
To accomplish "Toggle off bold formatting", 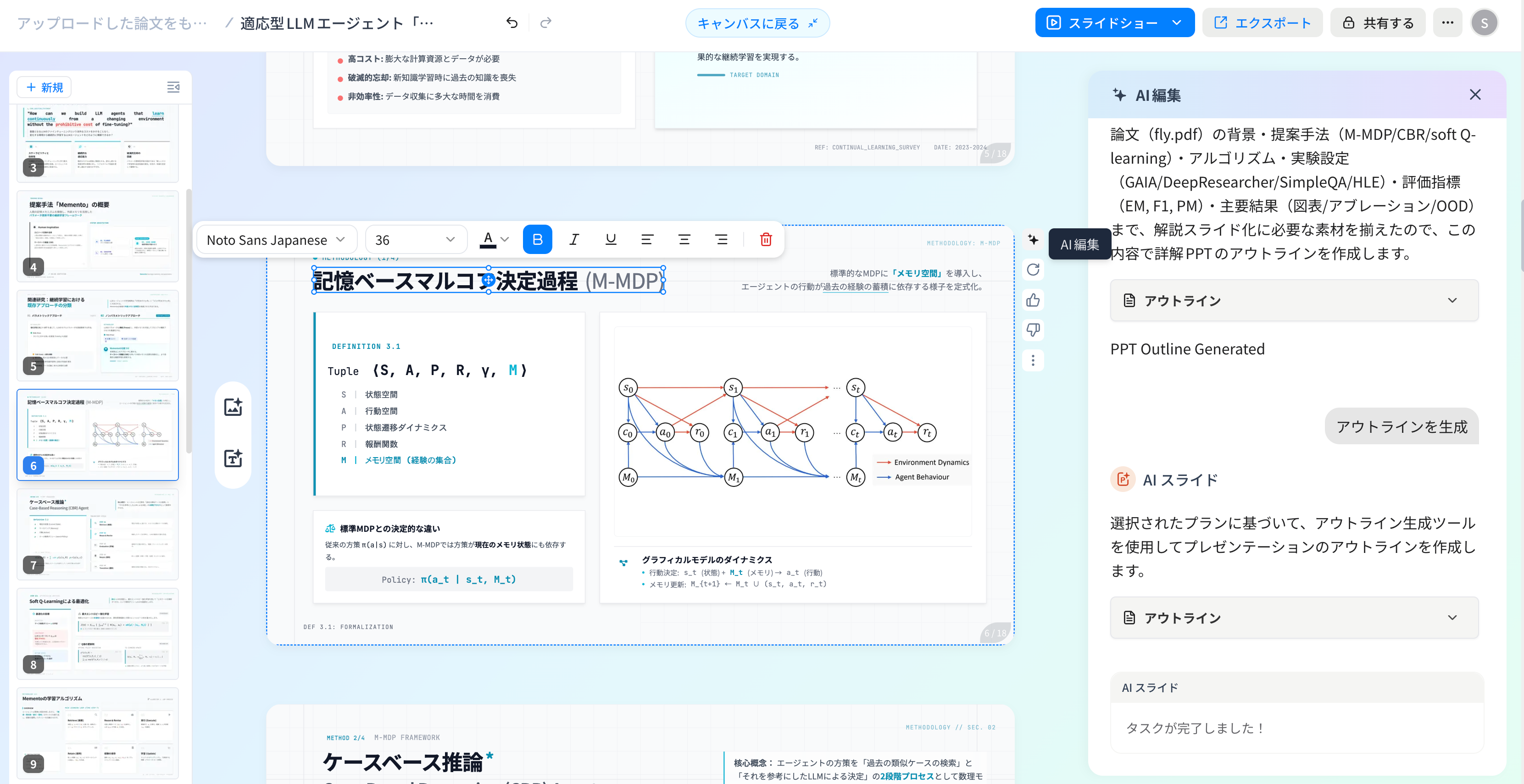I will click(537, 239).
